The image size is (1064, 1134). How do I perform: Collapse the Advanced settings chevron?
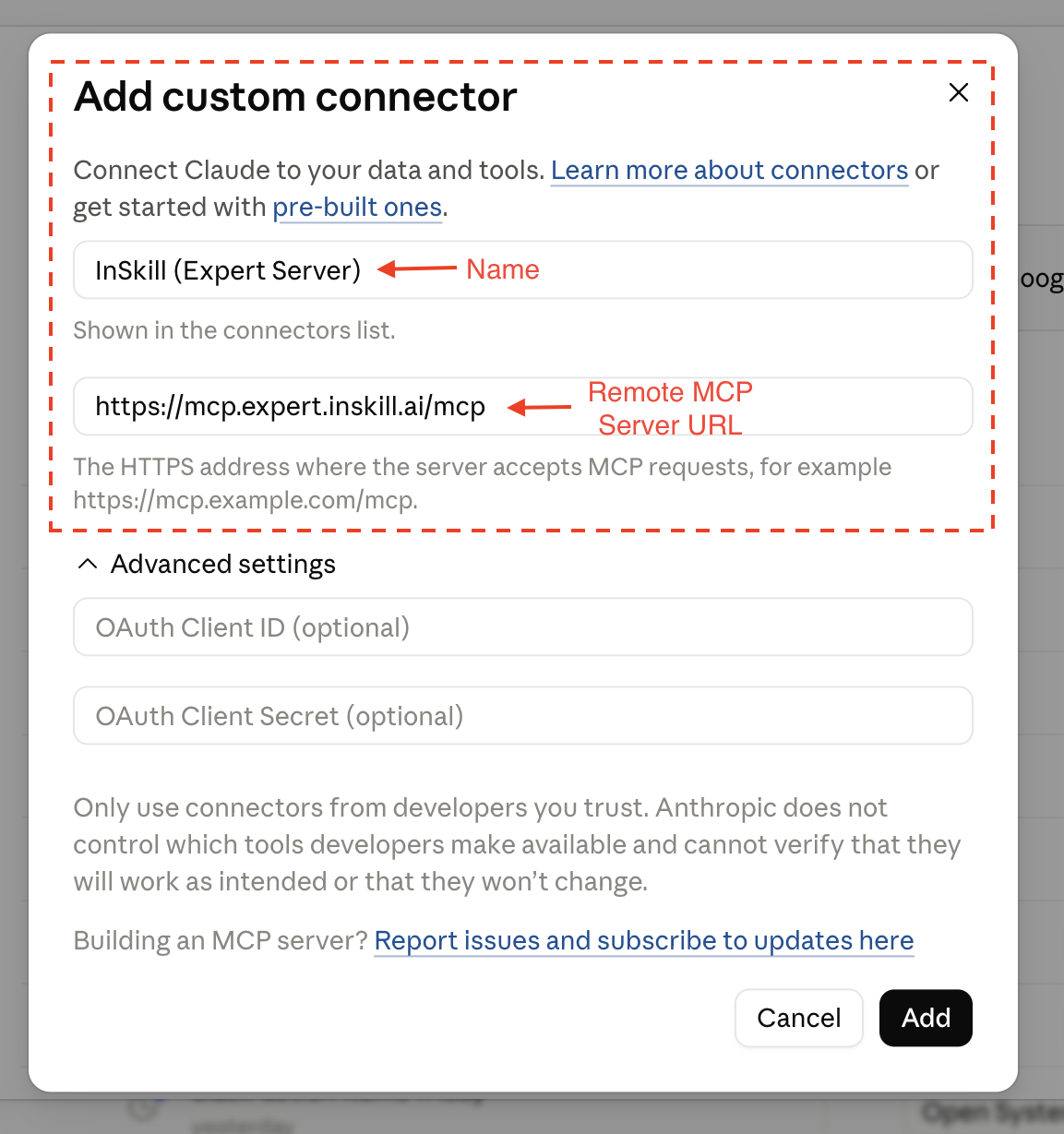pos(88,564)
